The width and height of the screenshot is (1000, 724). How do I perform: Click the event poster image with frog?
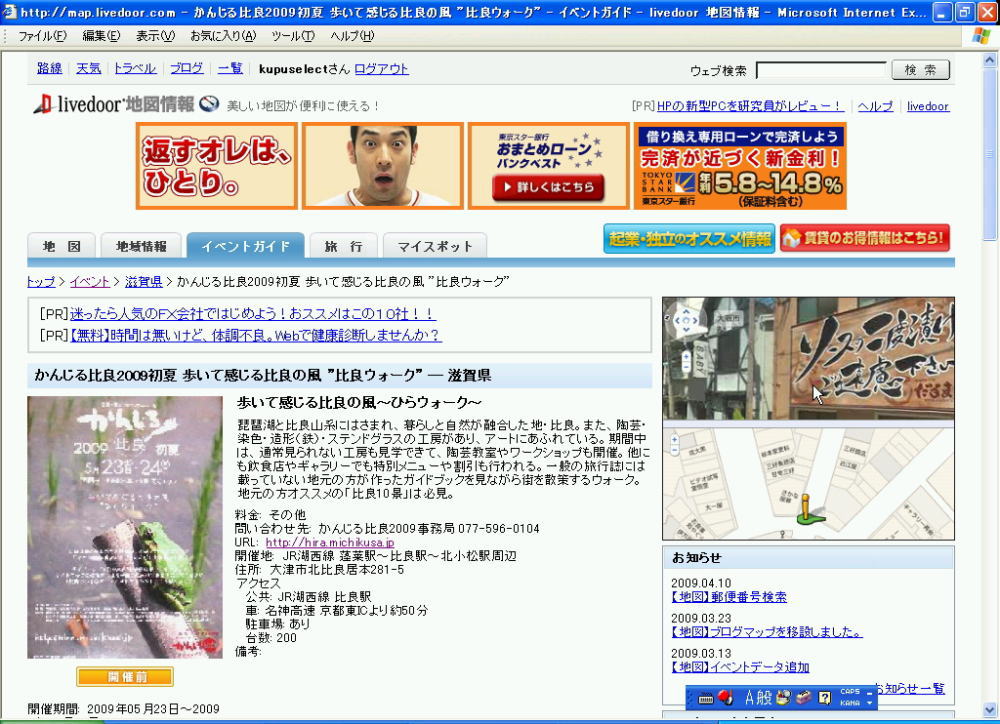point(125,527)
